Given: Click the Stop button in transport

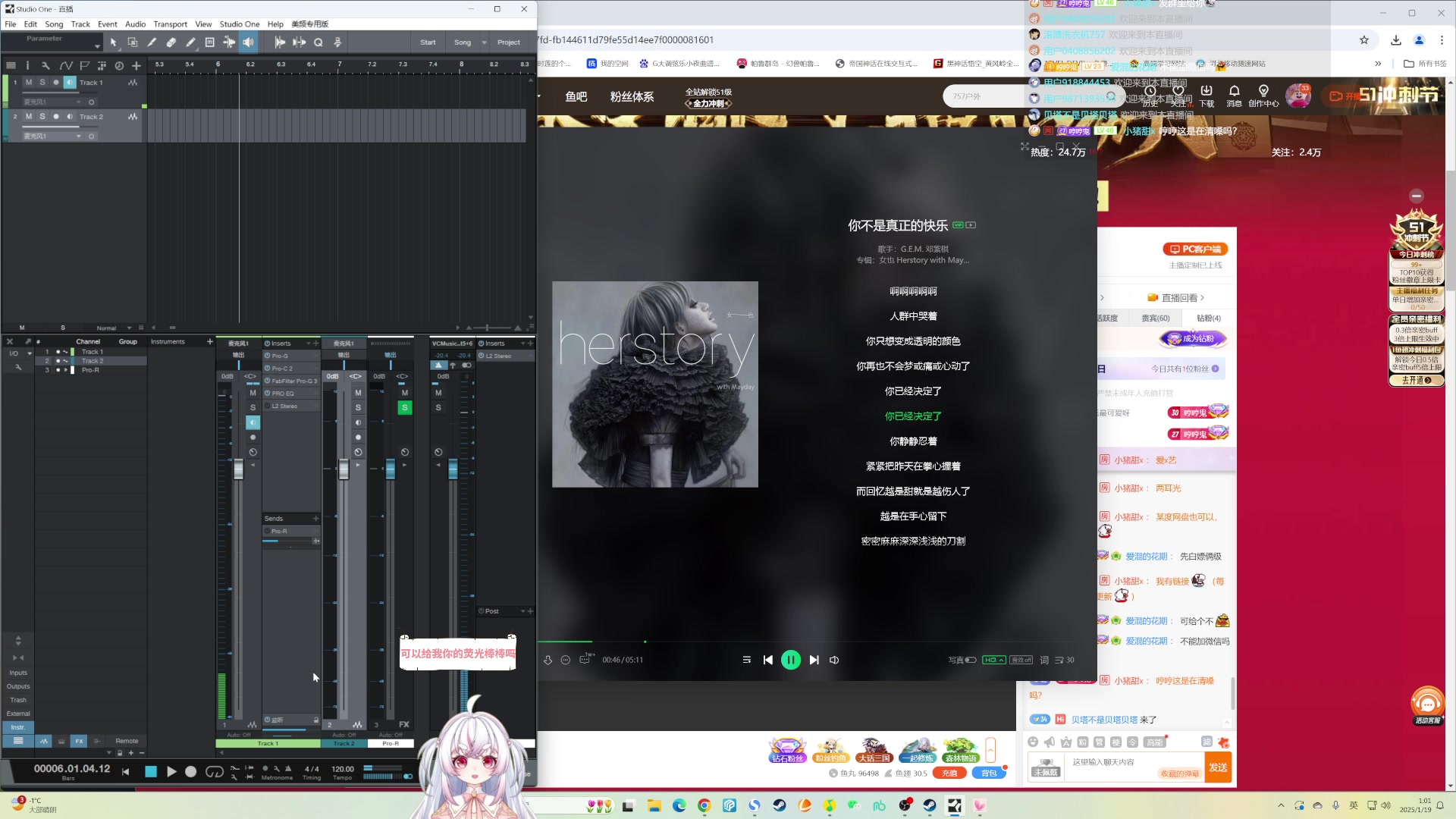Looking at the screenshot, I should [151, 771].
